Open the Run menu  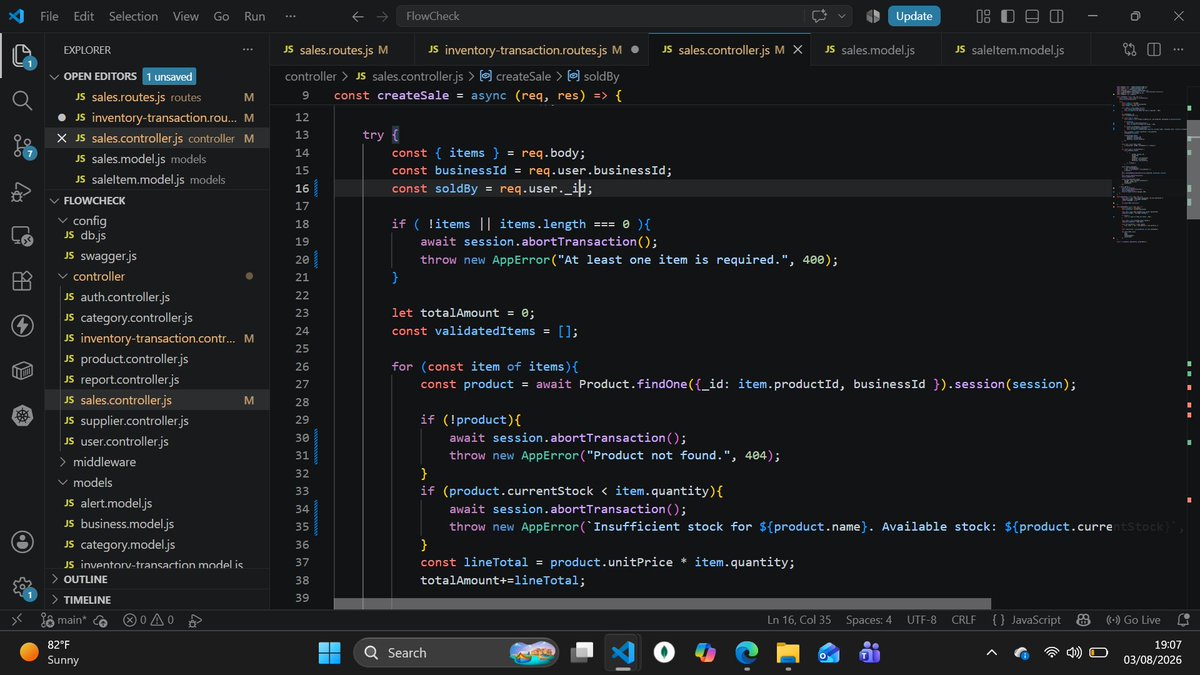coord(255,16)
